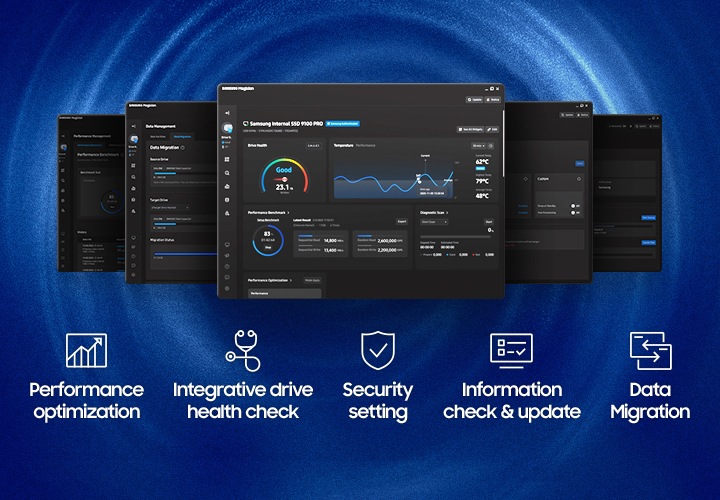Select drive avatar in Performance Management window sidebar
The image size is (720, 500).
coord(63,148)
